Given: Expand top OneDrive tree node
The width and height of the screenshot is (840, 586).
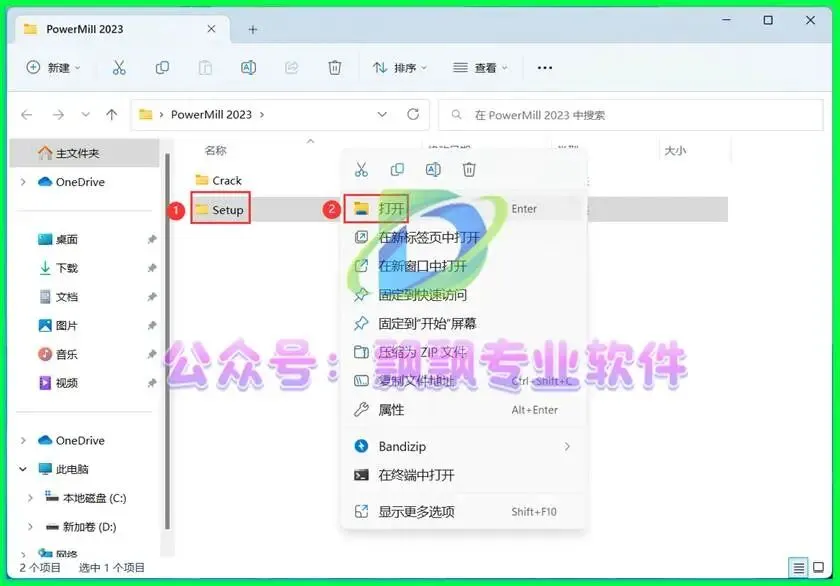Looking at the screenshot, I should 23,182.
